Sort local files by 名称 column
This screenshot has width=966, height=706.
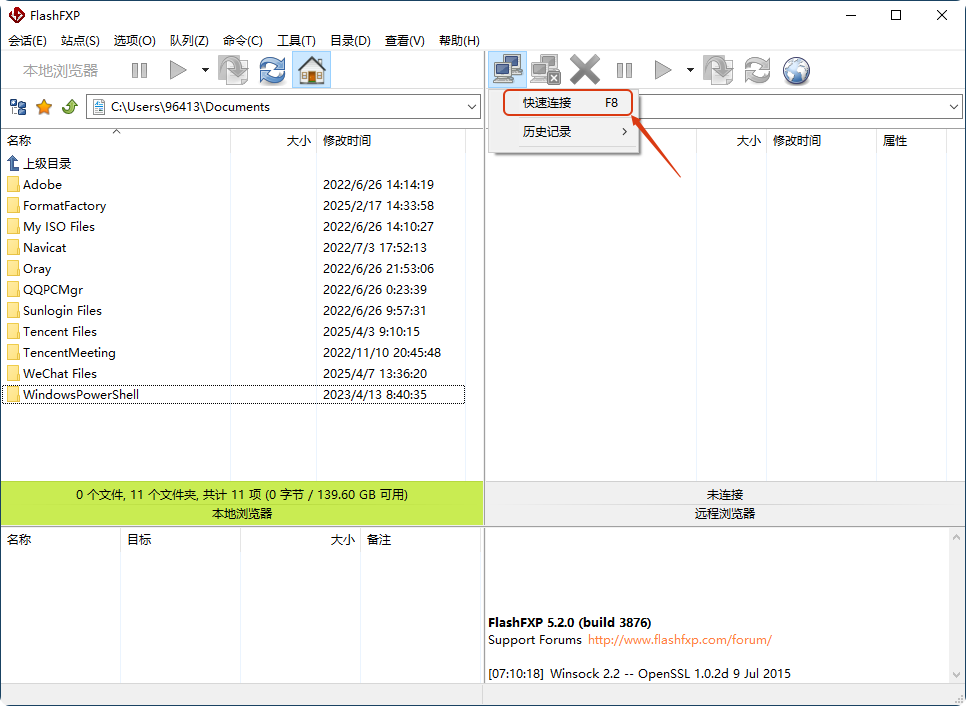[116, 140]
